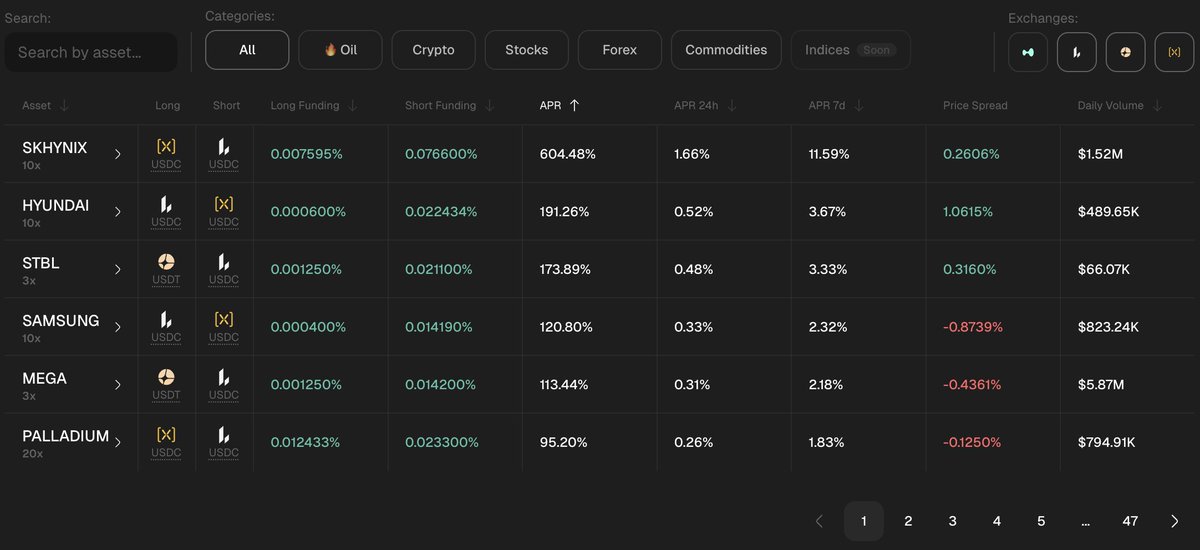Click PALLADIUM long exchange [x] icon

[166, 434]
